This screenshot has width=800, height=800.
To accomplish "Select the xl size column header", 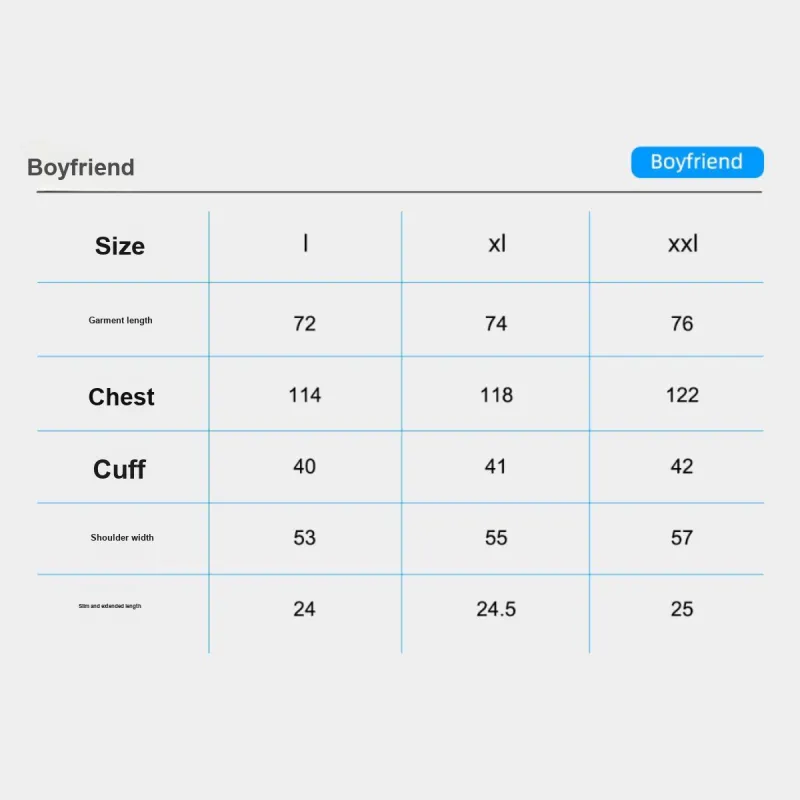I will [x=496, y=243].
